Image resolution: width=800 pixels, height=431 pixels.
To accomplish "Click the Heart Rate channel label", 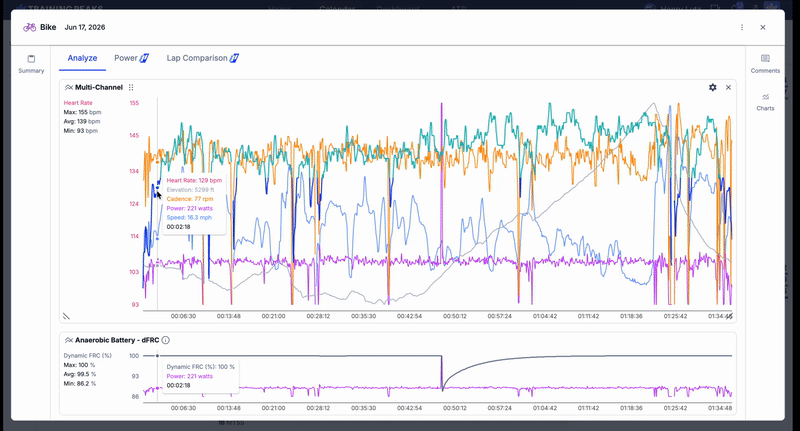I will coord(78,103).
